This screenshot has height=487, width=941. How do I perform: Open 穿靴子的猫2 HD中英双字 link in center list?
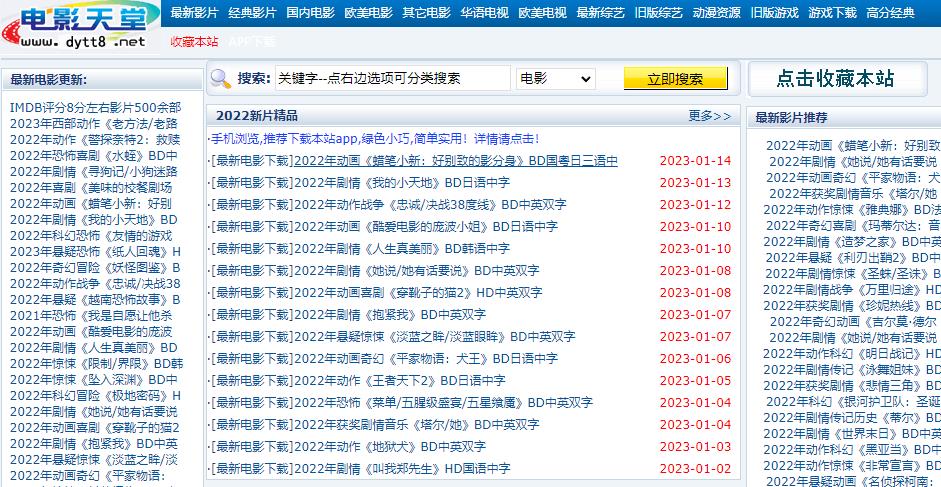418,293
